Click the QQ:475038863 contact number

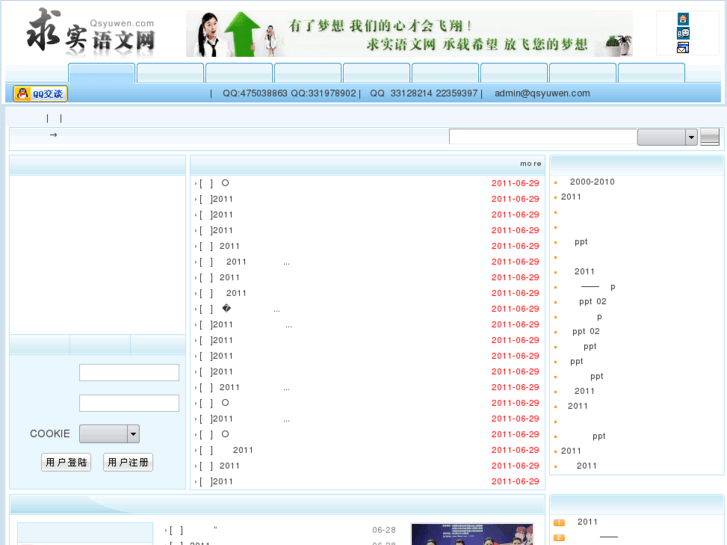coord(255,93)
